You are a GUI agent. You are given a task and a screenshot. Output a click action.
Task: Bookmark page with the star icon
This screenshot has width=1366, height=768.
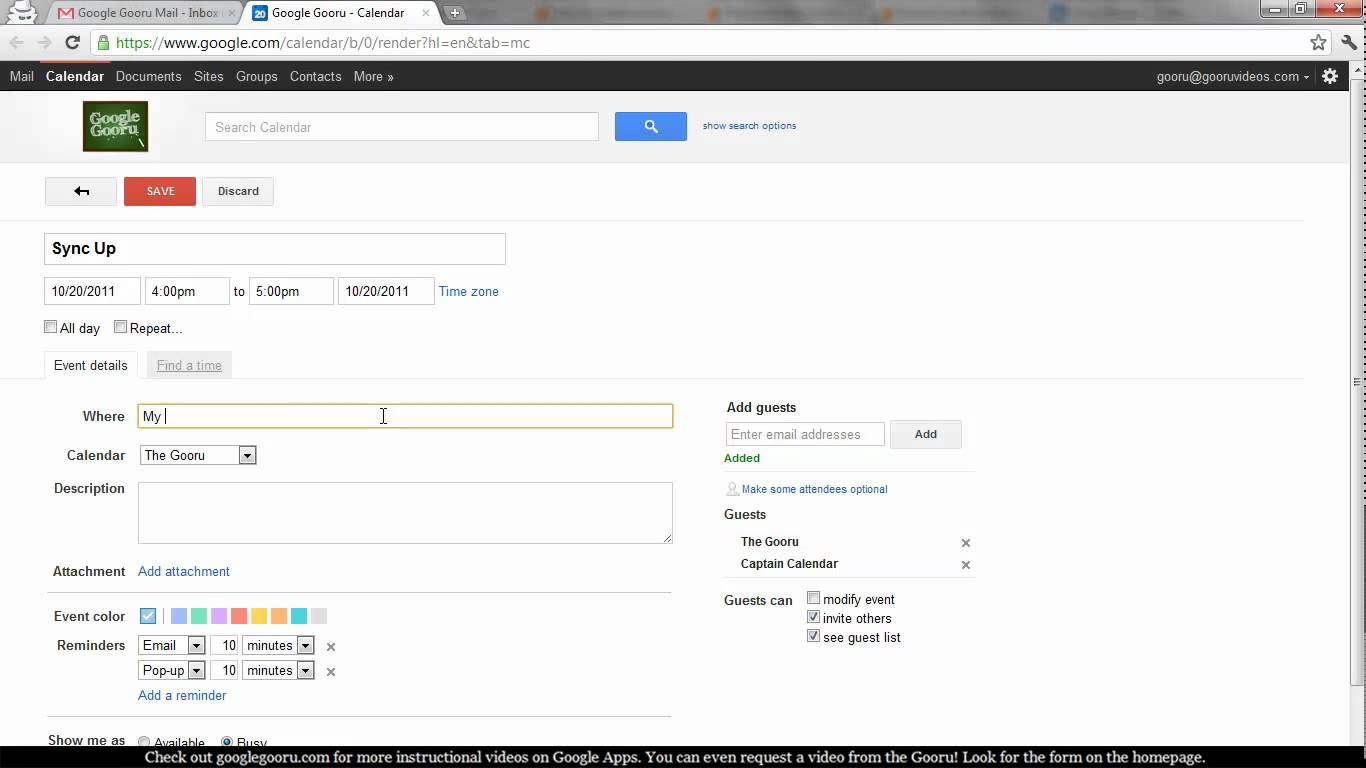click(1318, 43)
